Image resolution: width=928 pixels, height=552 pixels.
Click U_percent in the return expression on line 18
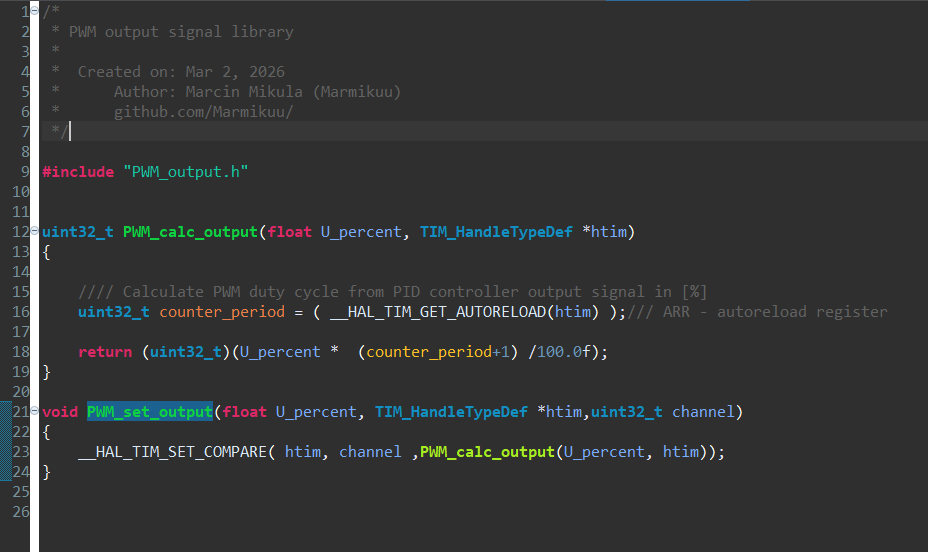pos(280,352)
